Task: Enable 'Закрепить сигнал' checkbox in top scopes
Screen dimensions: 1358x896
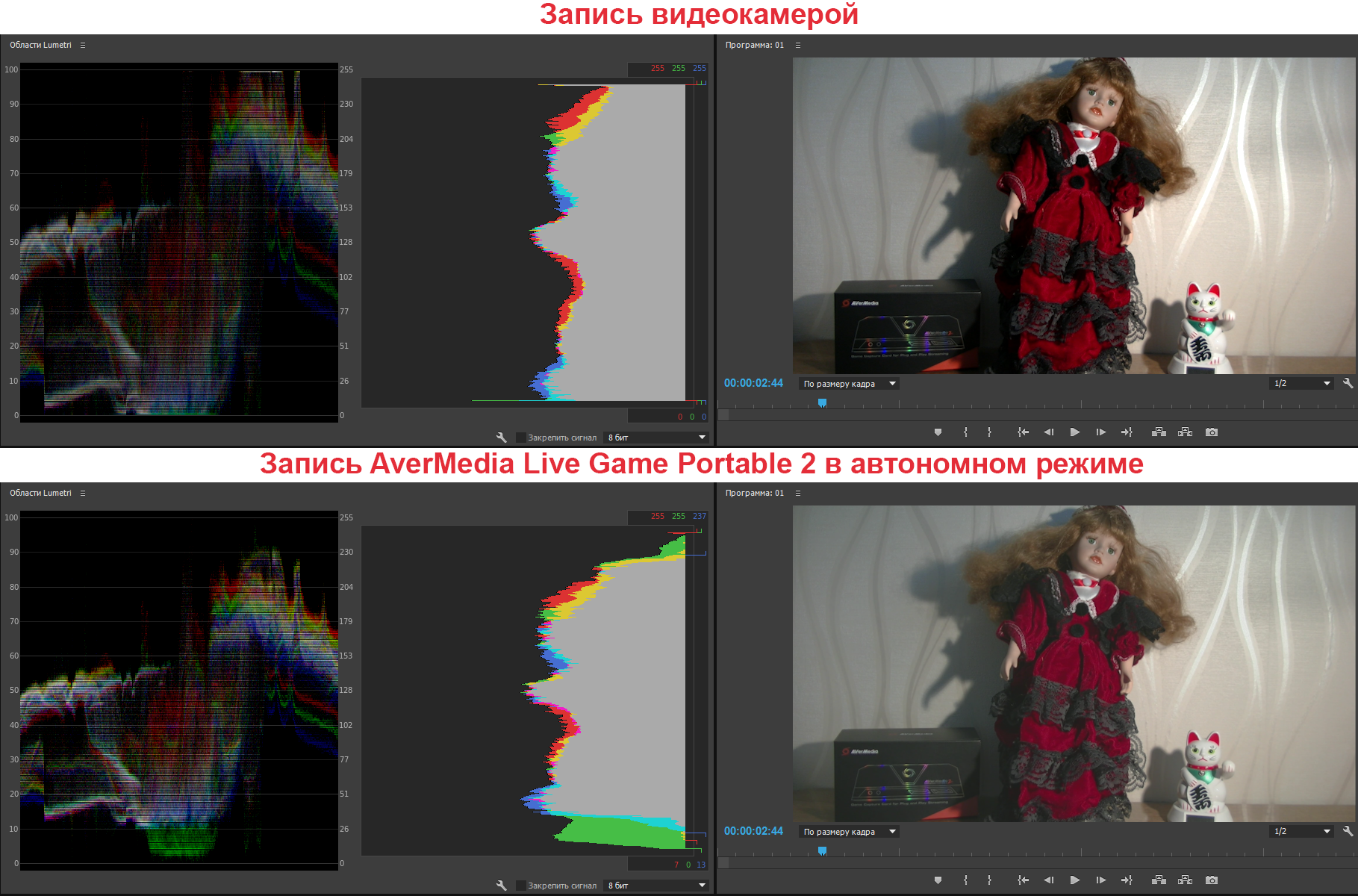Action: point(520,438)
